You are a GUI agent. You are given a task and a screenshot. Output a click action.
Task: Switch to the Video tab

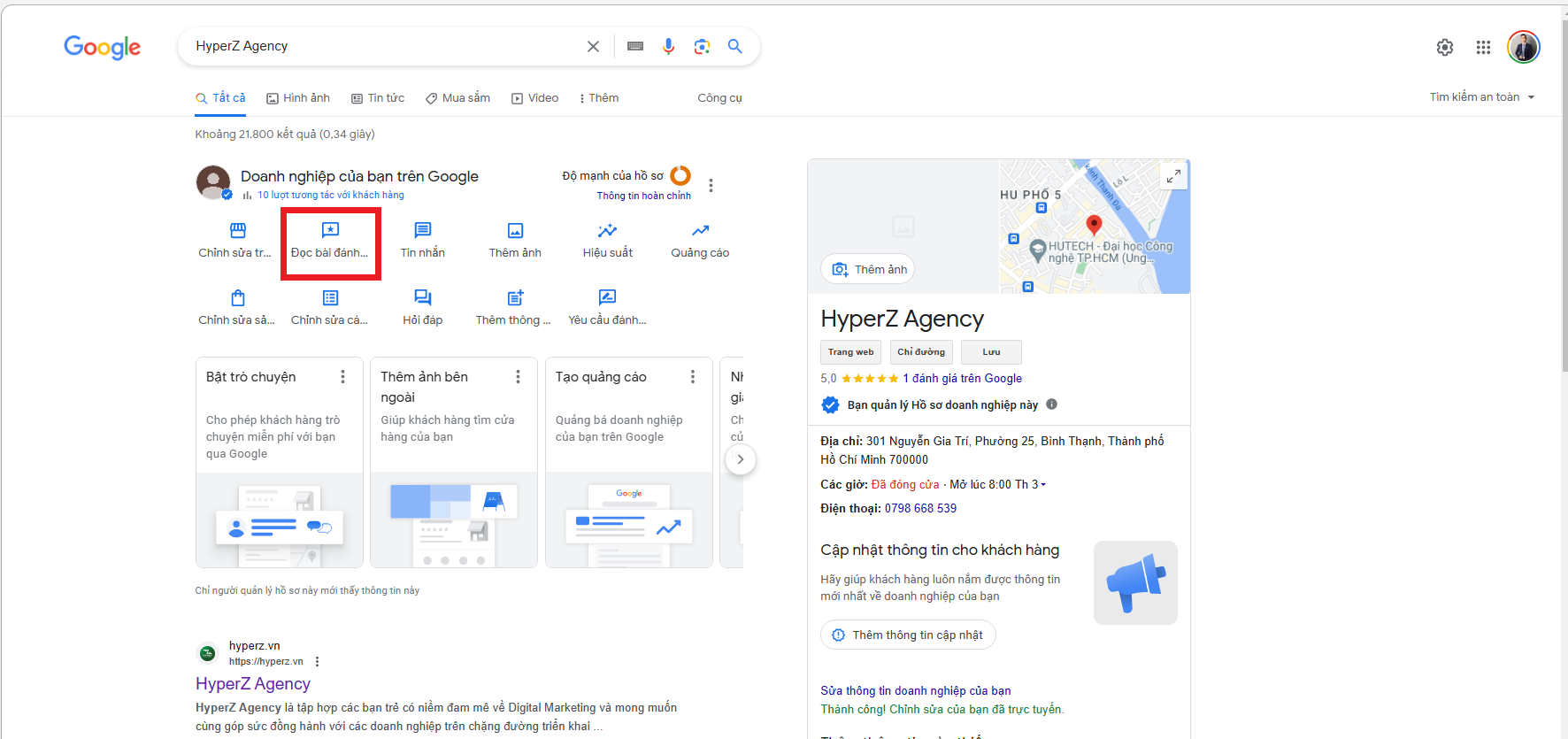coord(534,98)
